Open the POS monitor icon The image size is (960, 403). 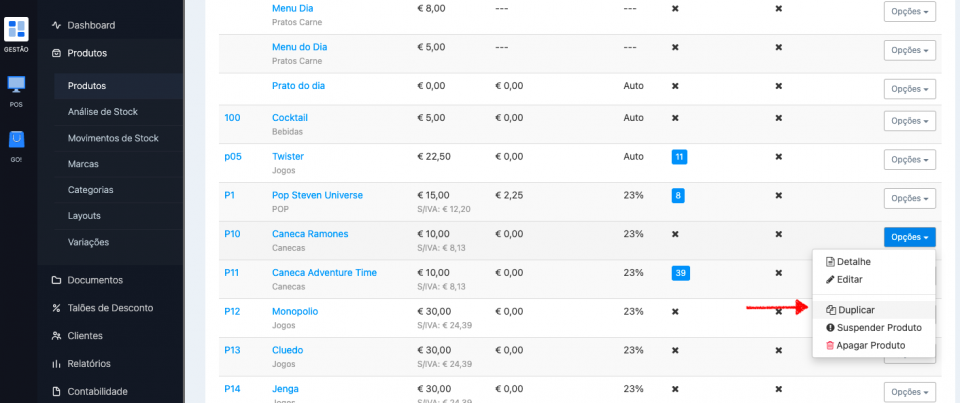point(16,85)
